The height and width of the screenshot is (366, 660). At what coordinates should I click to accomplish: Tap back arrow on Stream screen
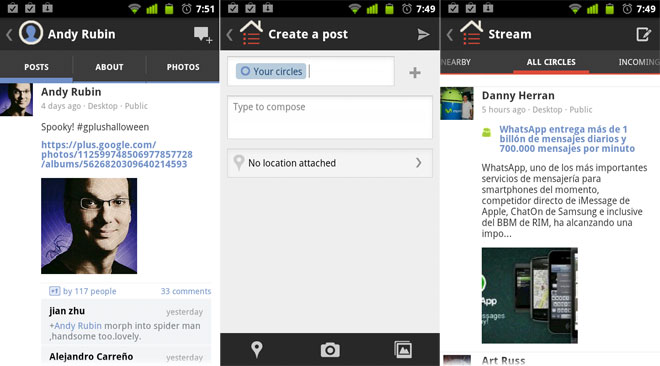point(450,34)
